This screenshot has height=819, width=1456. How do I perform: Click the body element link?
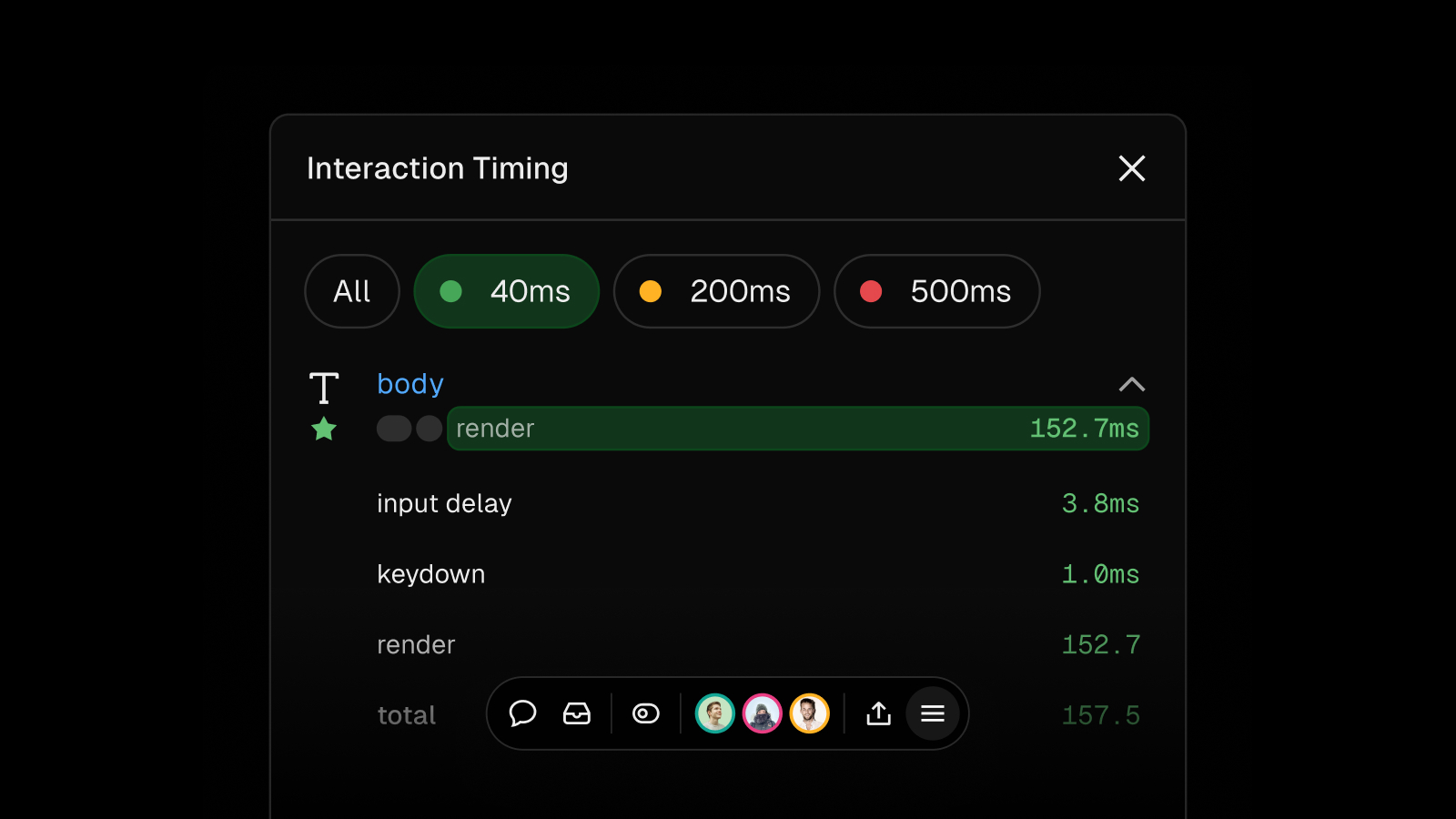409,383
